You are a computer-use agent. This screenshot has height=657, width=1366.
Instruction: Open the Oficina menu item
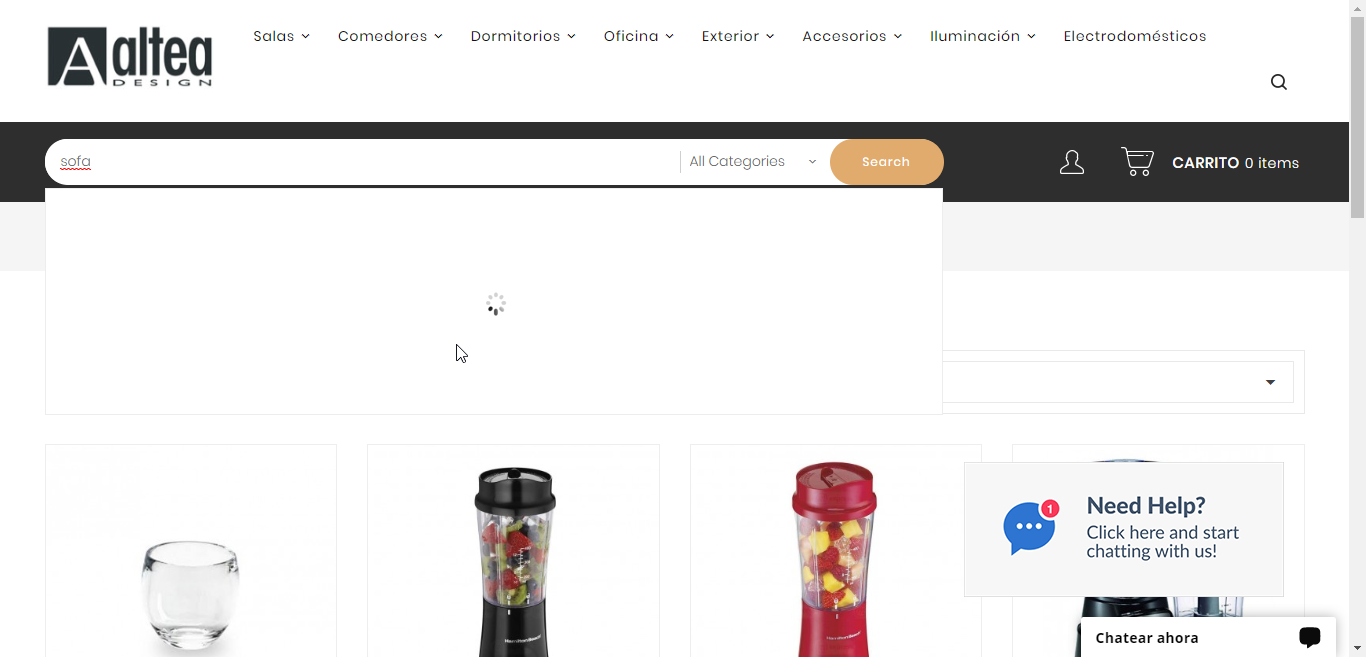pyautogui.click(x=638, y=36)
